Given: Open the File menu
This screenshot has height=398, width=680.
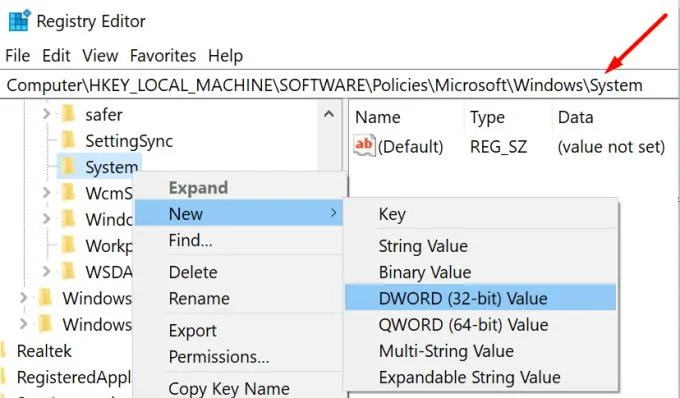Looking at the screenshot, I should pyautogui.click(x=18, y=56).
